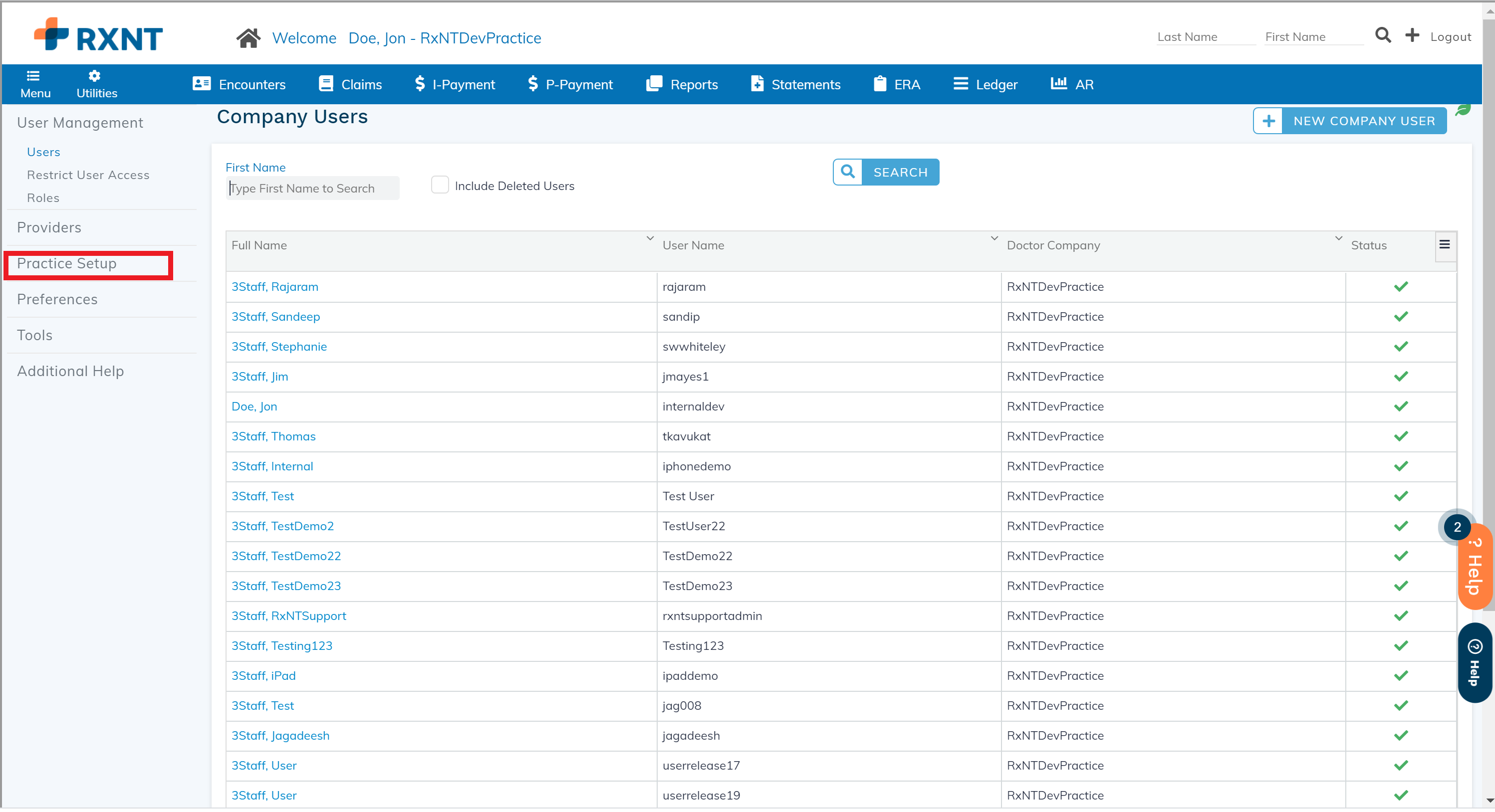
Task: Open the Doe, Jon user link
Action: 254,407
